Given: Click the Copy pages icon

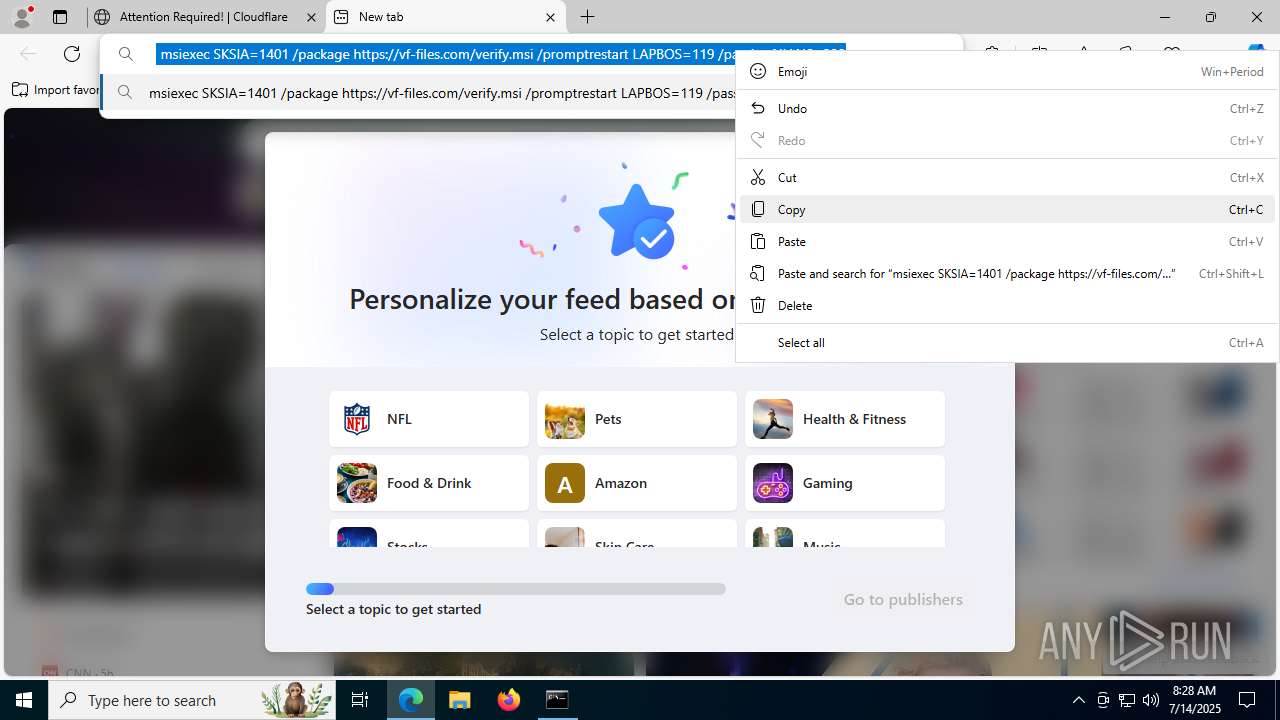Looking at the screenshot, I should 758,209.
